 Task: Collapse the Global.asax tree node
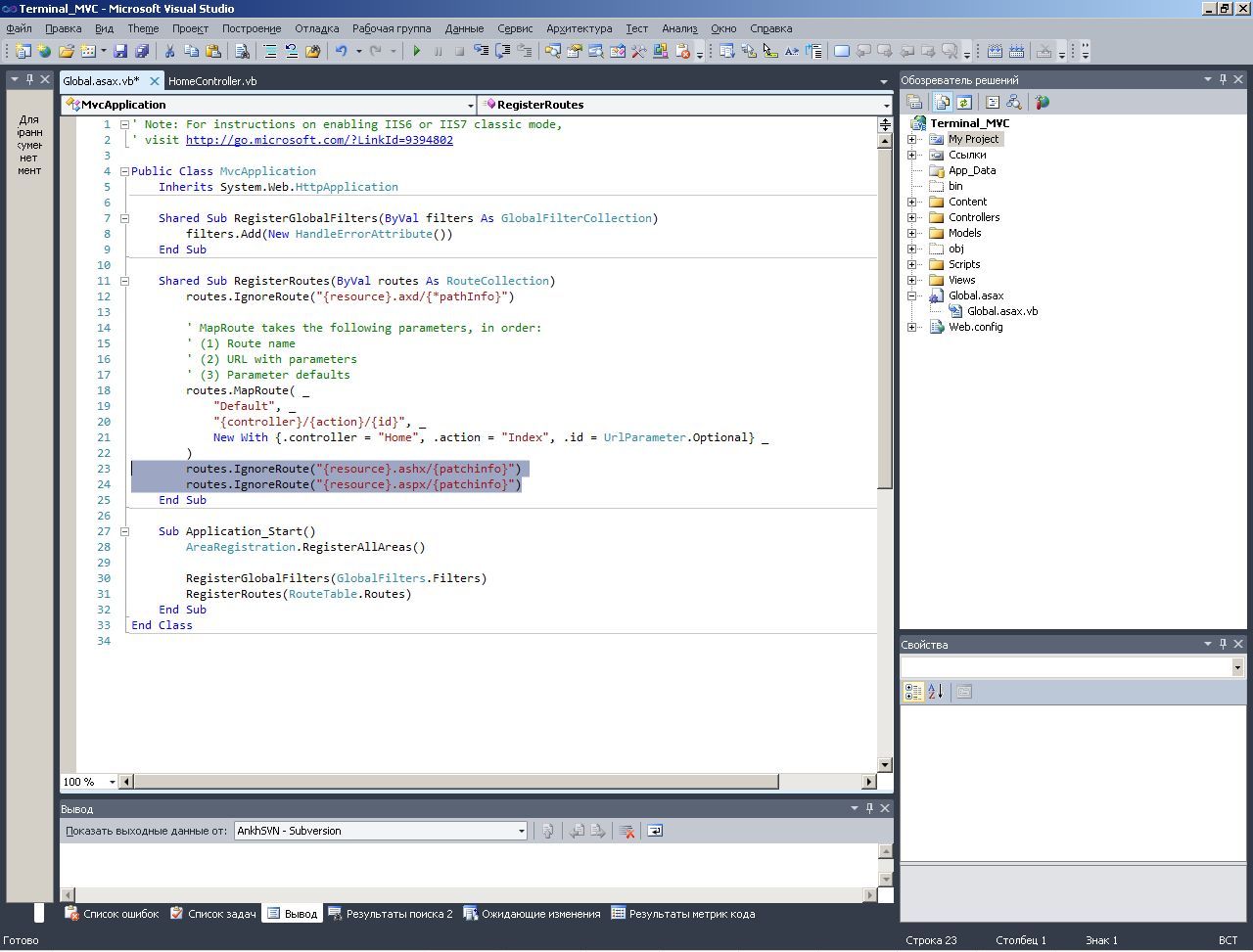[x=911, y=295]
